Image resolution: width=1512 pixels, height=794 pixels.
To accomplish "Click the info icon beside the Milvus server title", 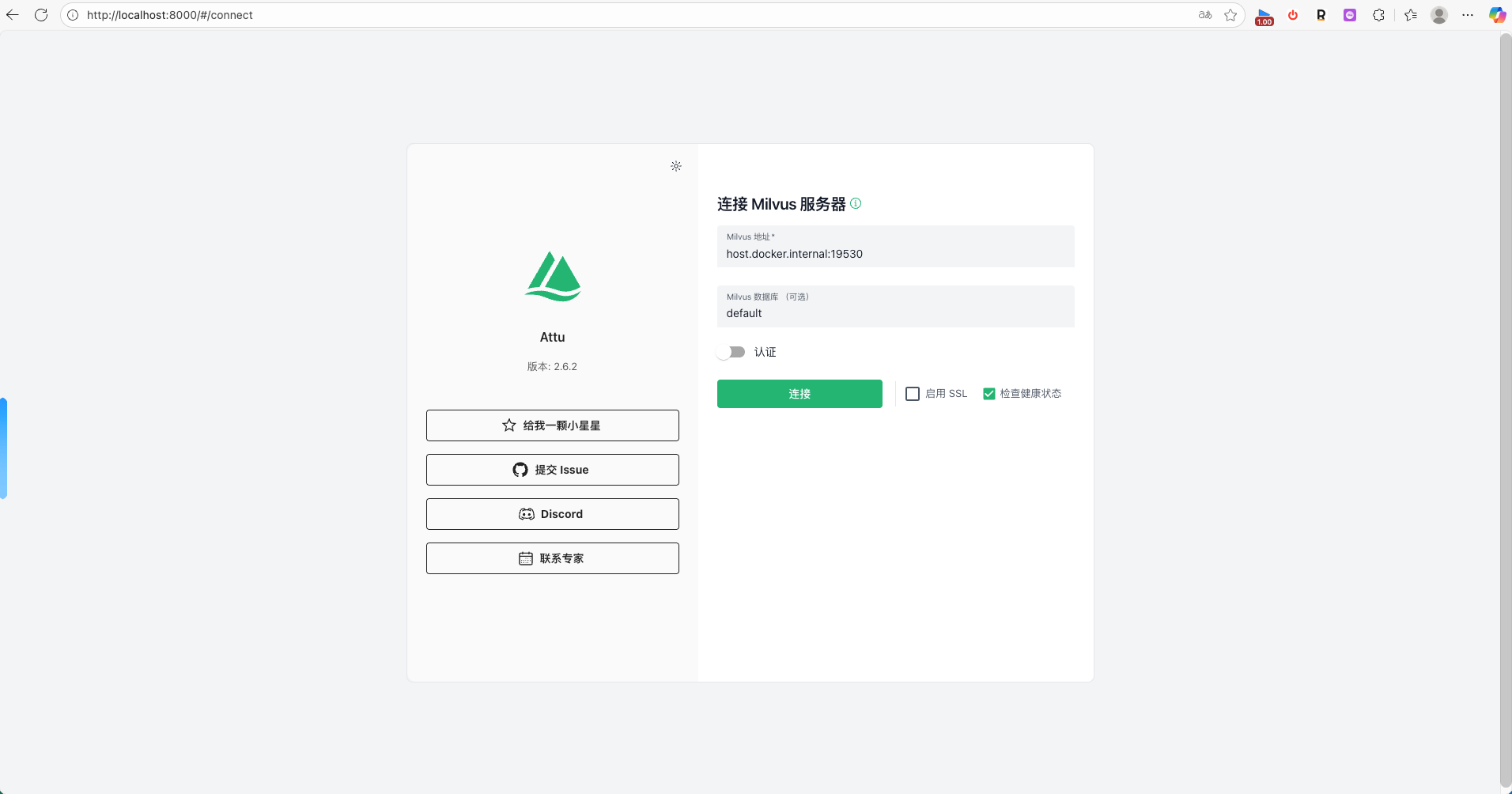I will point(856,203).
